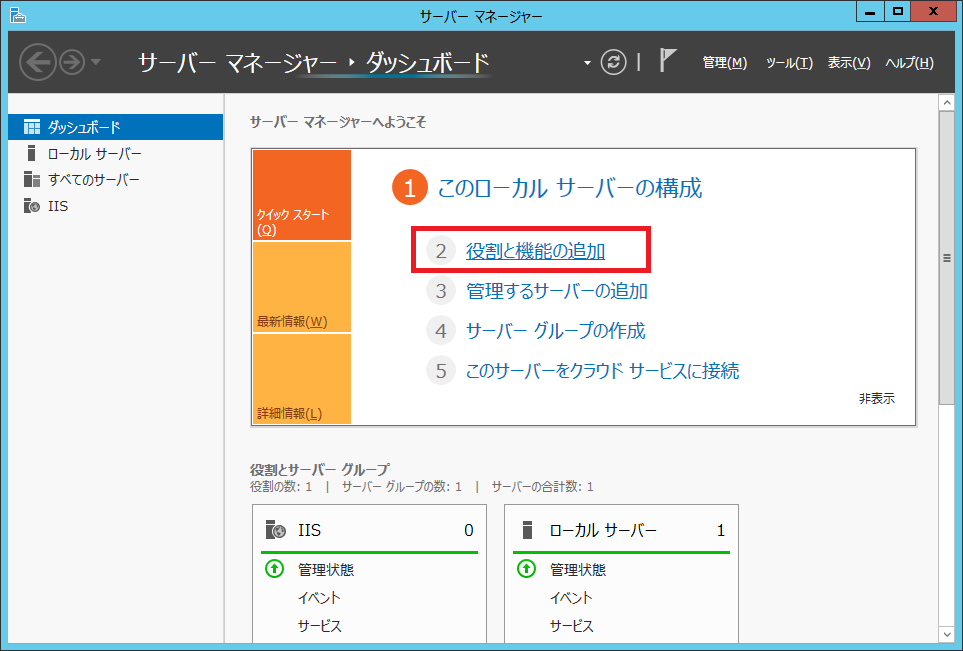The image size is (963, 651).
Task: Select すべてのサーバー in the sidebar
Action: 93,180
